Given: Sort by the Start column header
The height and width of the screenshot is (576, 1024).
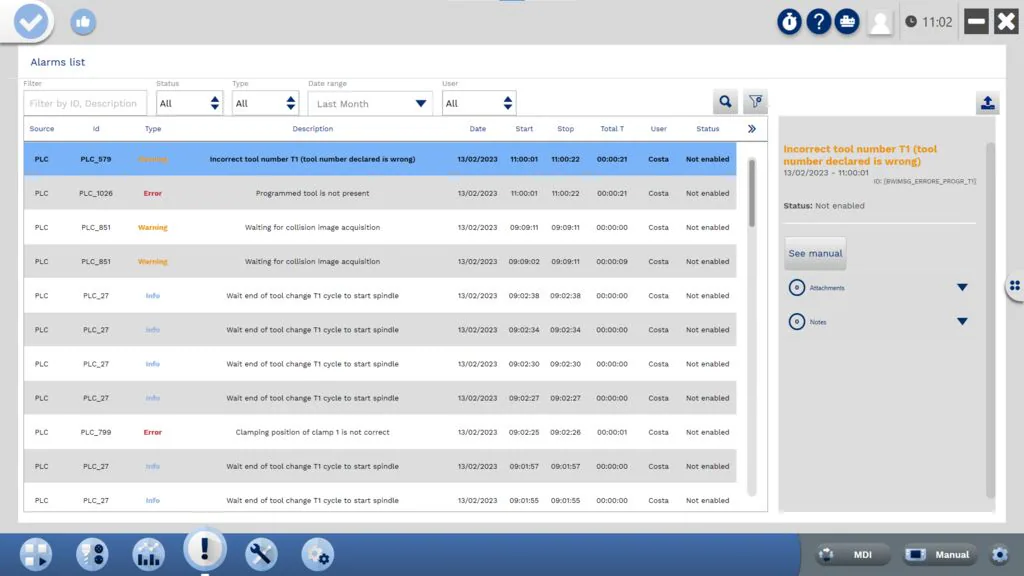Looking at the screenshot, I should click(524, 129).
